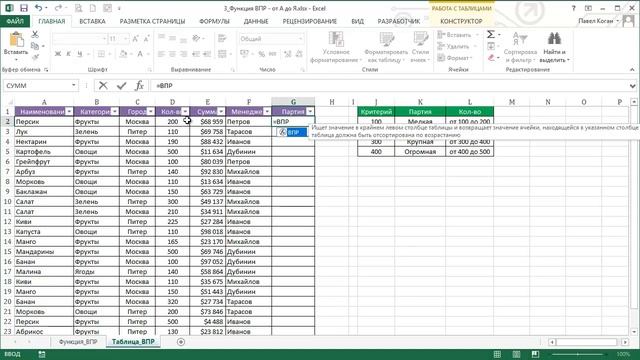Switch to the ФОРМУЛЫ ribbon tab
This screenshot has width=640, height=360.
pos(214,21)
